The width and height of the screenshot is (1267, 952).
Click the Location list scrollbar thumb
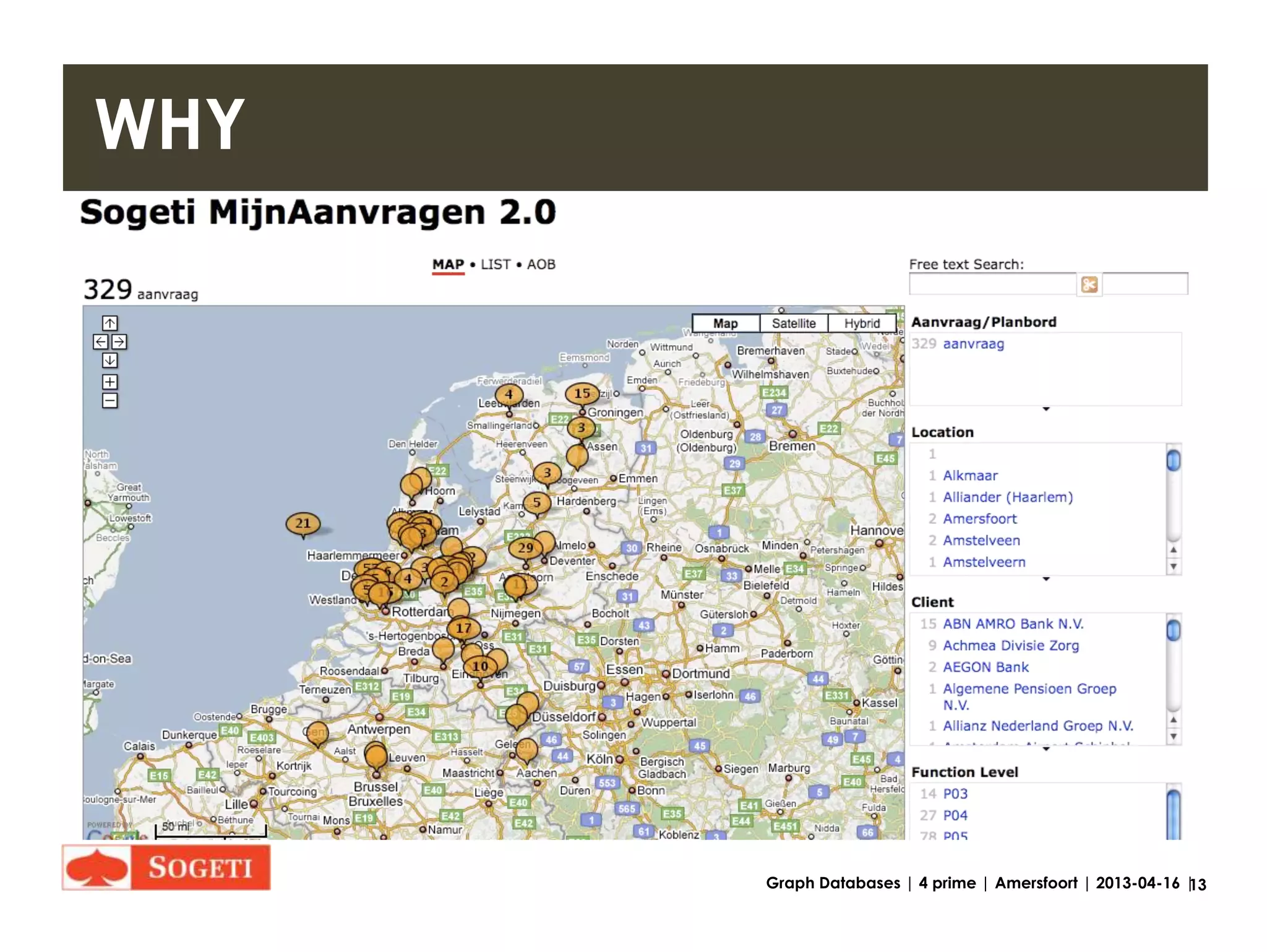[1174, 460]
